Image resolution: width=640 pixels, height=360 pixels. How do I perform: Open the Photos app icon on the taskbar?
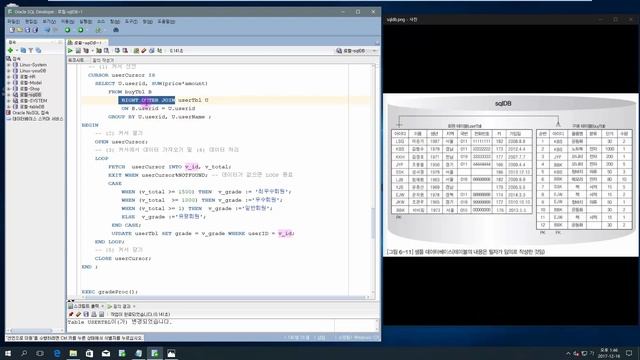[x=171, y=353]
